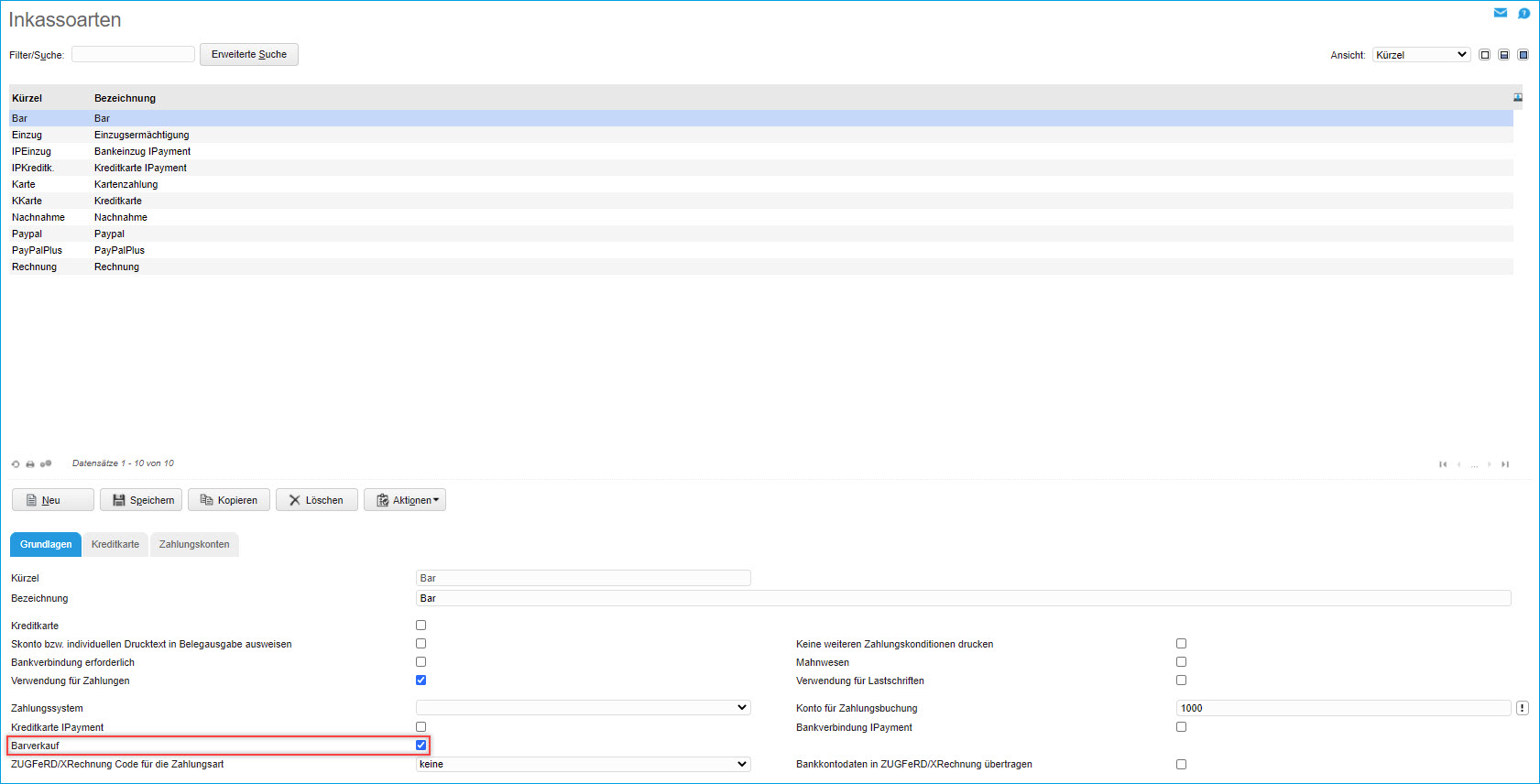Open the mail envelope icon
Screen dimensions: 1540x784
pyautogui.click(x=1501, y=13)
